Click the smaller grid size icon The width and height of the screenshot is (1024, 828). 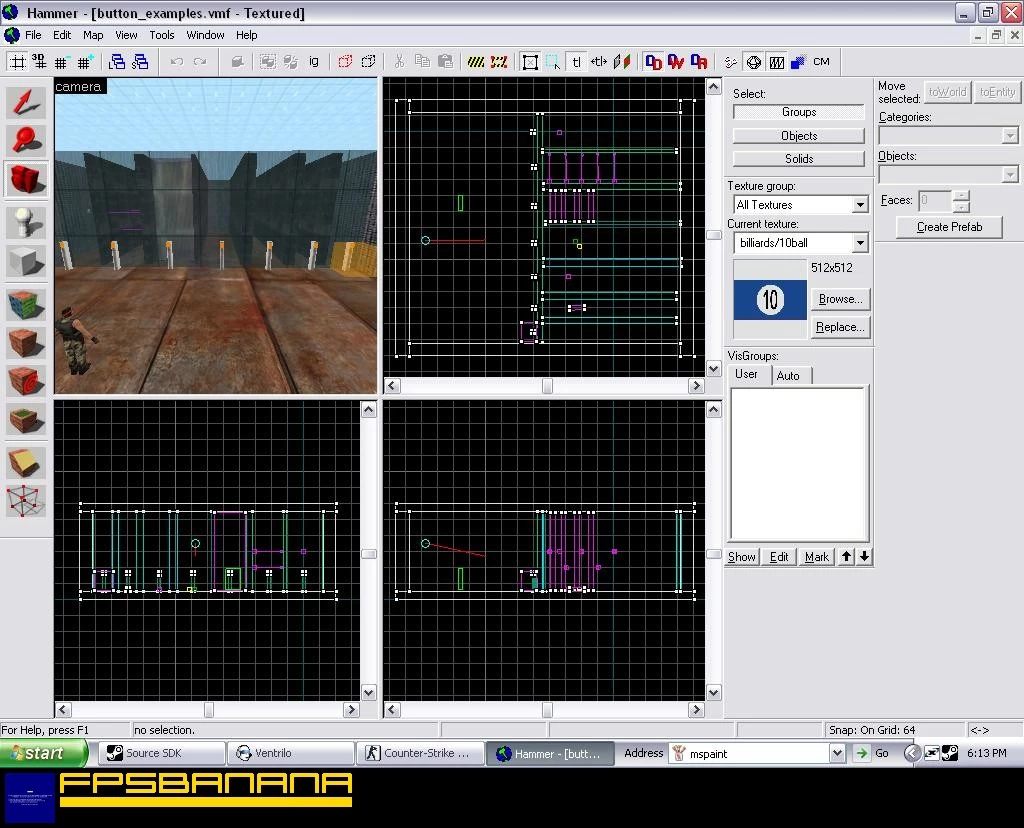pos(62,62)
